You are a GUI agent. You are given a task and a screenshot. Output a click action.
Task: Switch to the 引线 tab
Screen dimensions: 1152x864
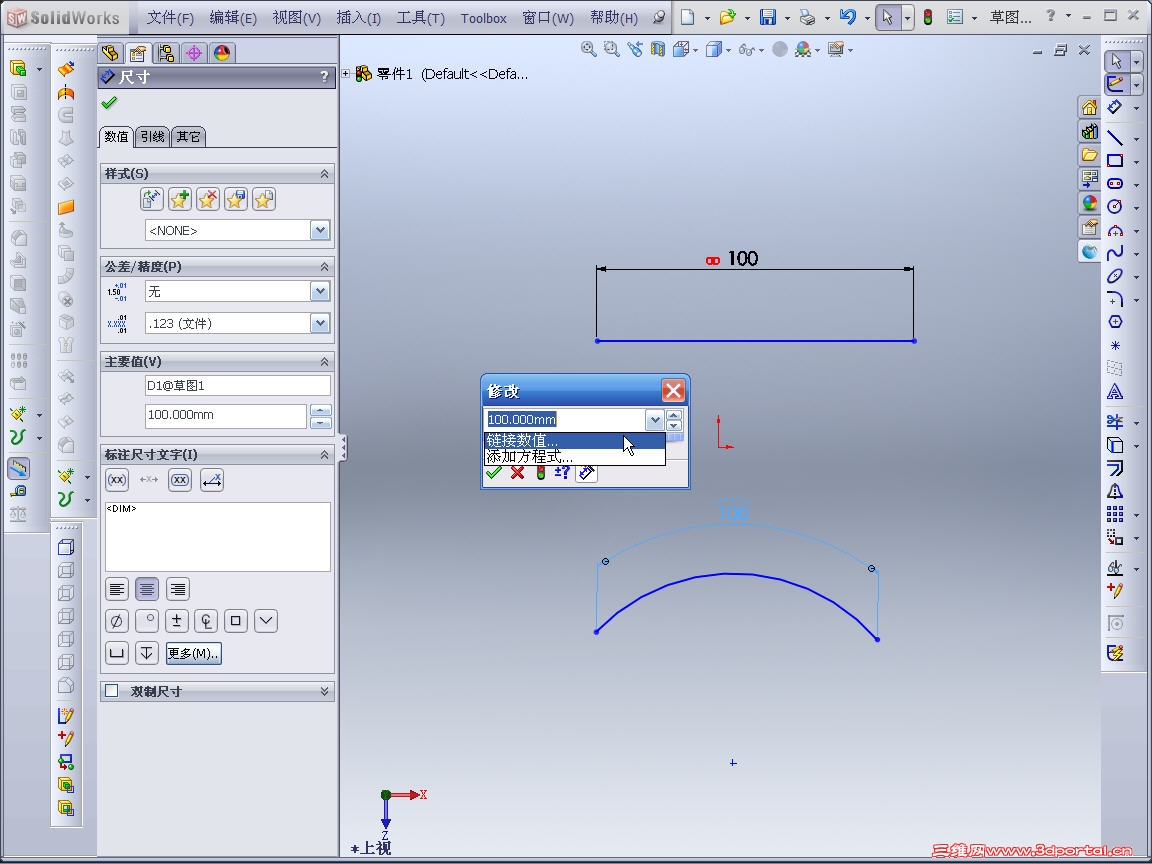tap(152, 137)
